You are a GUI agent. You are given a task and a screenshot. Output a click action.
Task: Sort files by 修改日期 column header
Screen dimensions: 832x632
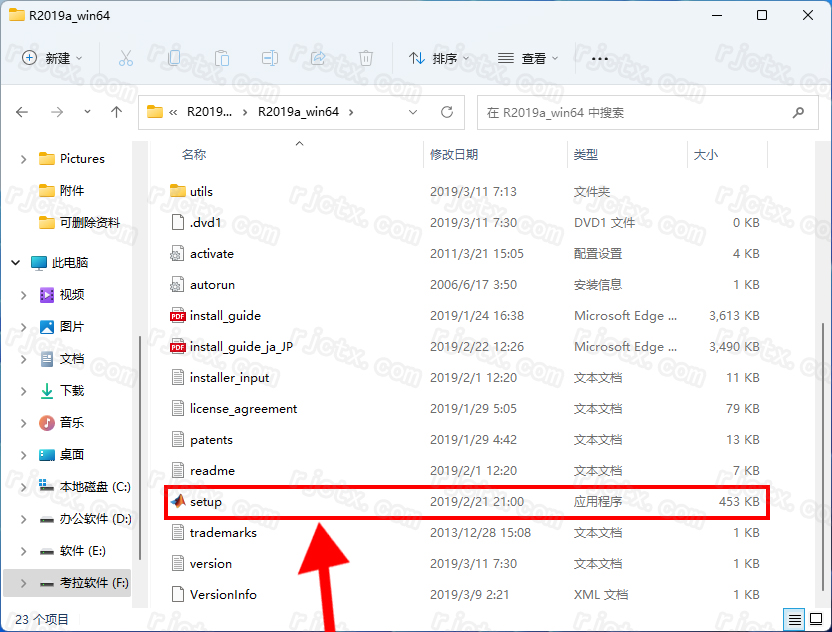click(x=454, y=155)
